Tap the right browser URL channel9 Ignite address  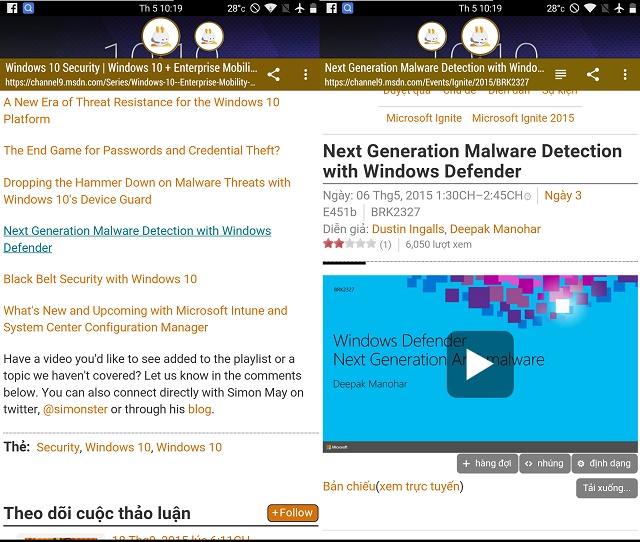tap(427, 82)
